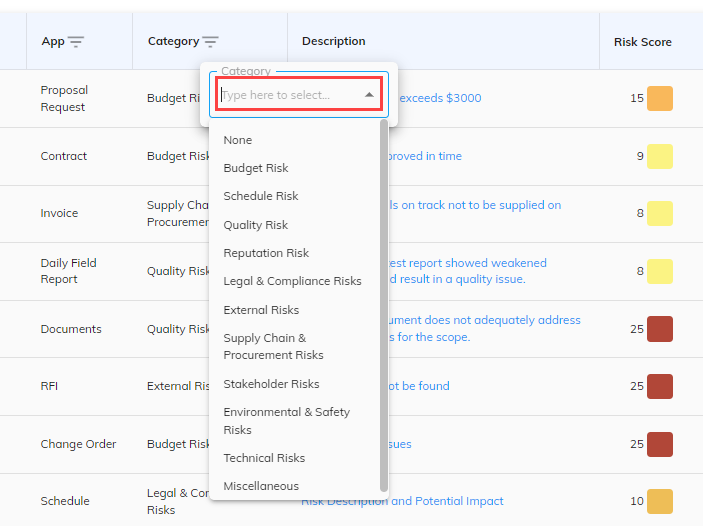Select Environmental & Safety Risks option
This screenshot has width=703, height=526.
click(287, 421)
